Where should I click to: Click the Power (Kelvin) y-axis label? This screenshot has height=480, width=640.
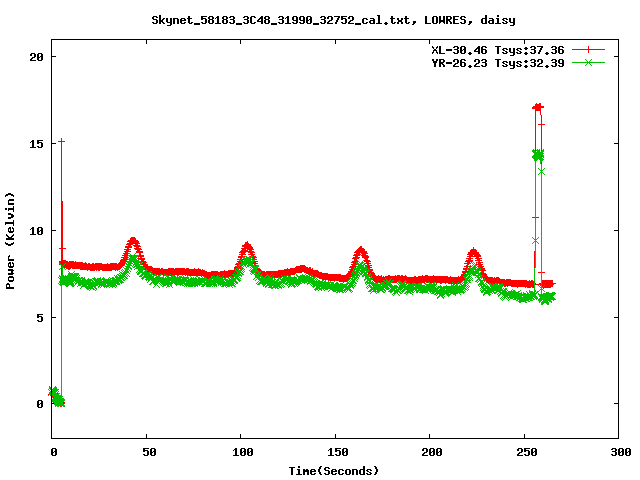click(x=10, y=241)
